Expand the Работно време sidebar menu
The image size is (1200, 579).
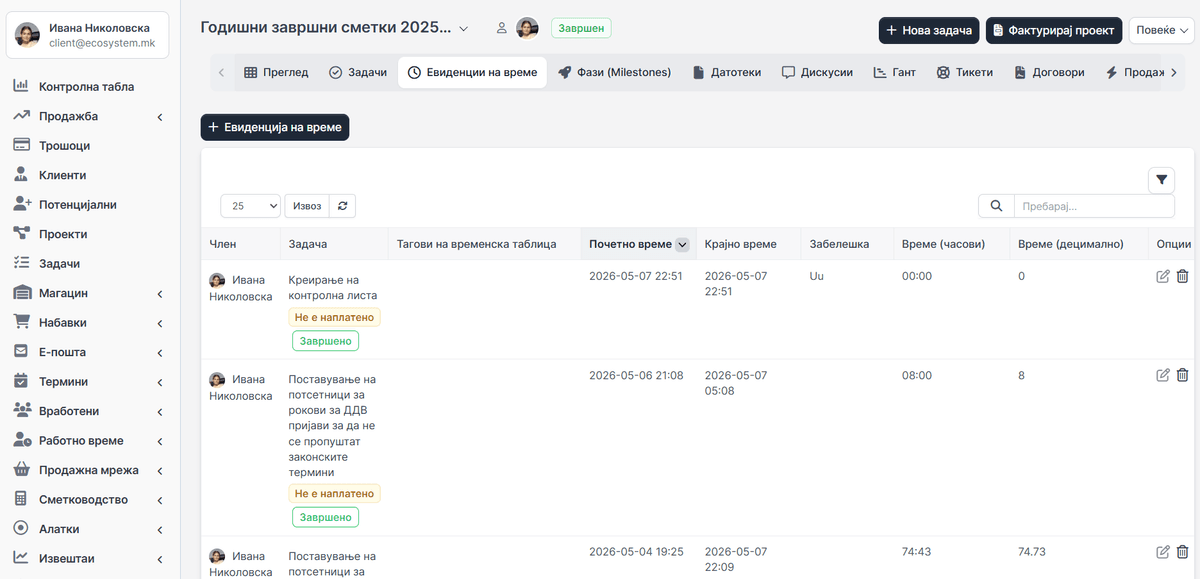coord(90,440)
